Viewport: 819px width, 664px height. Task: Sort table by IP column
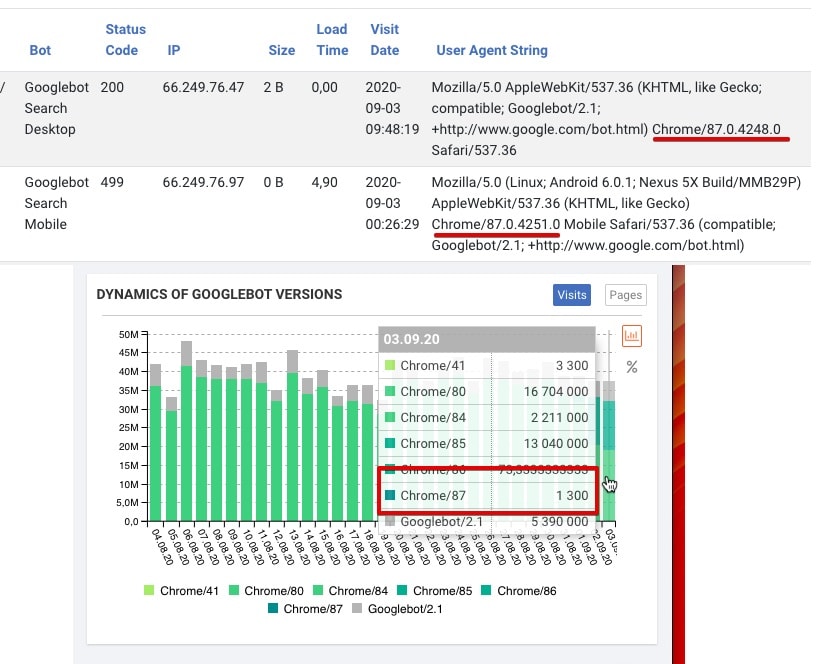pos(173,50)
